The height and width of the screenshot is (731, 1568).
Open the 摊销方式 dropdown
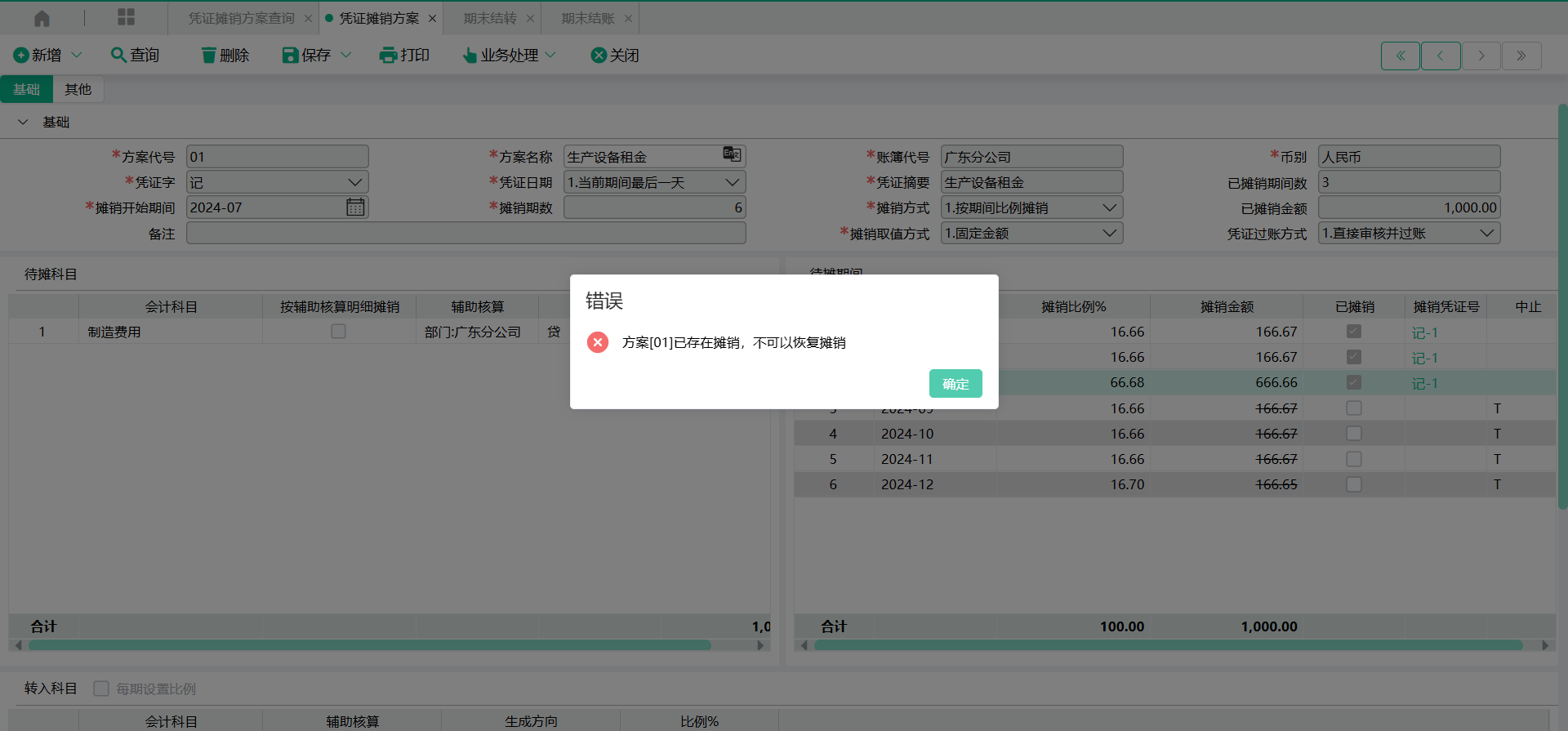(1109, 207)
